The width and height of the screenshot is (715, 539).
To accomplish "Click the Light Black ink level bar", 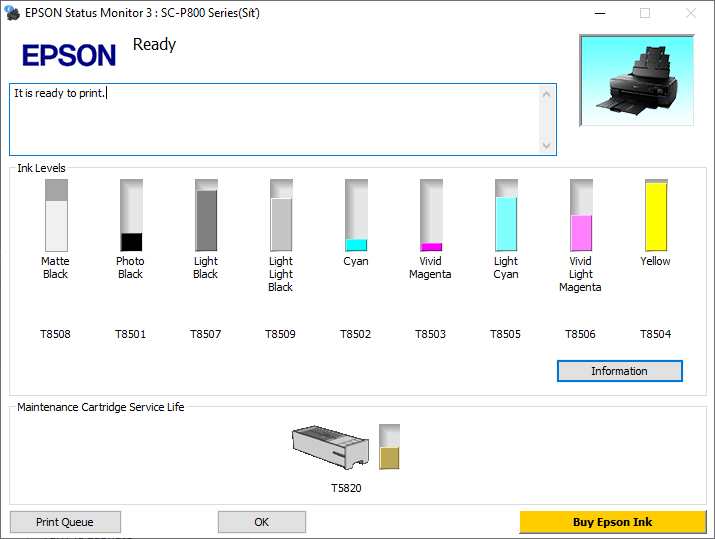I will click(206, 215).
